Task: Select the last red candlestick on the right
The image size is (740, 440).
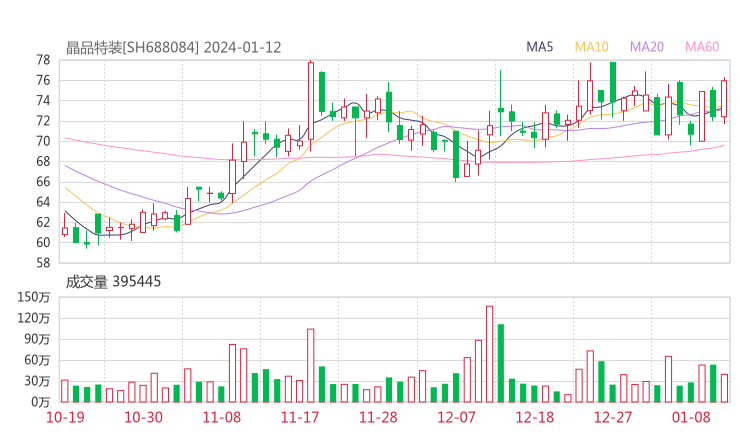Action: (724, 99)
